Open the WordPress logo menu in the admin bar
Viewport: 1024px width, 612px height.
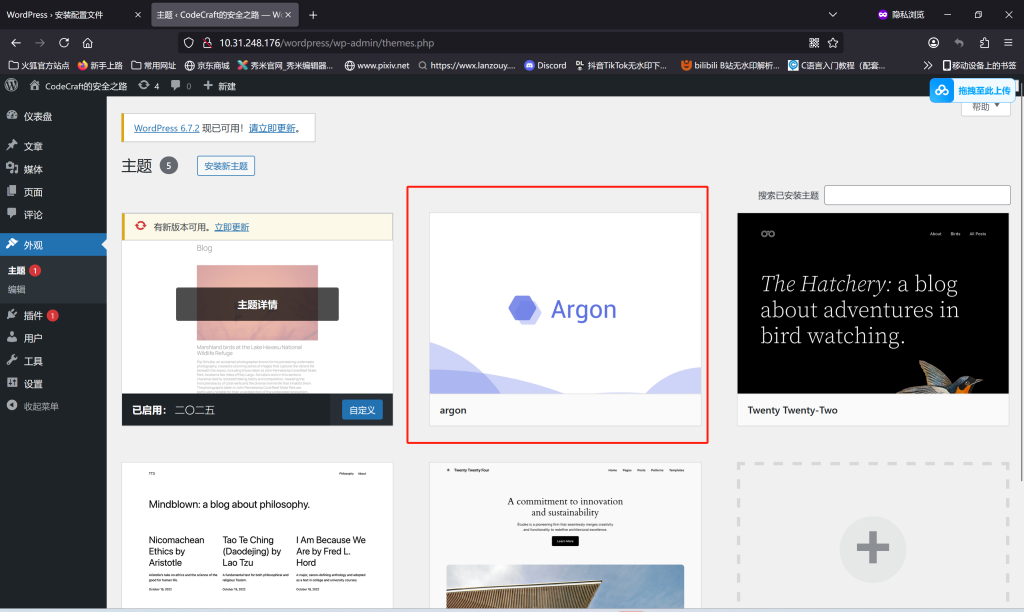tap(12, 86)
